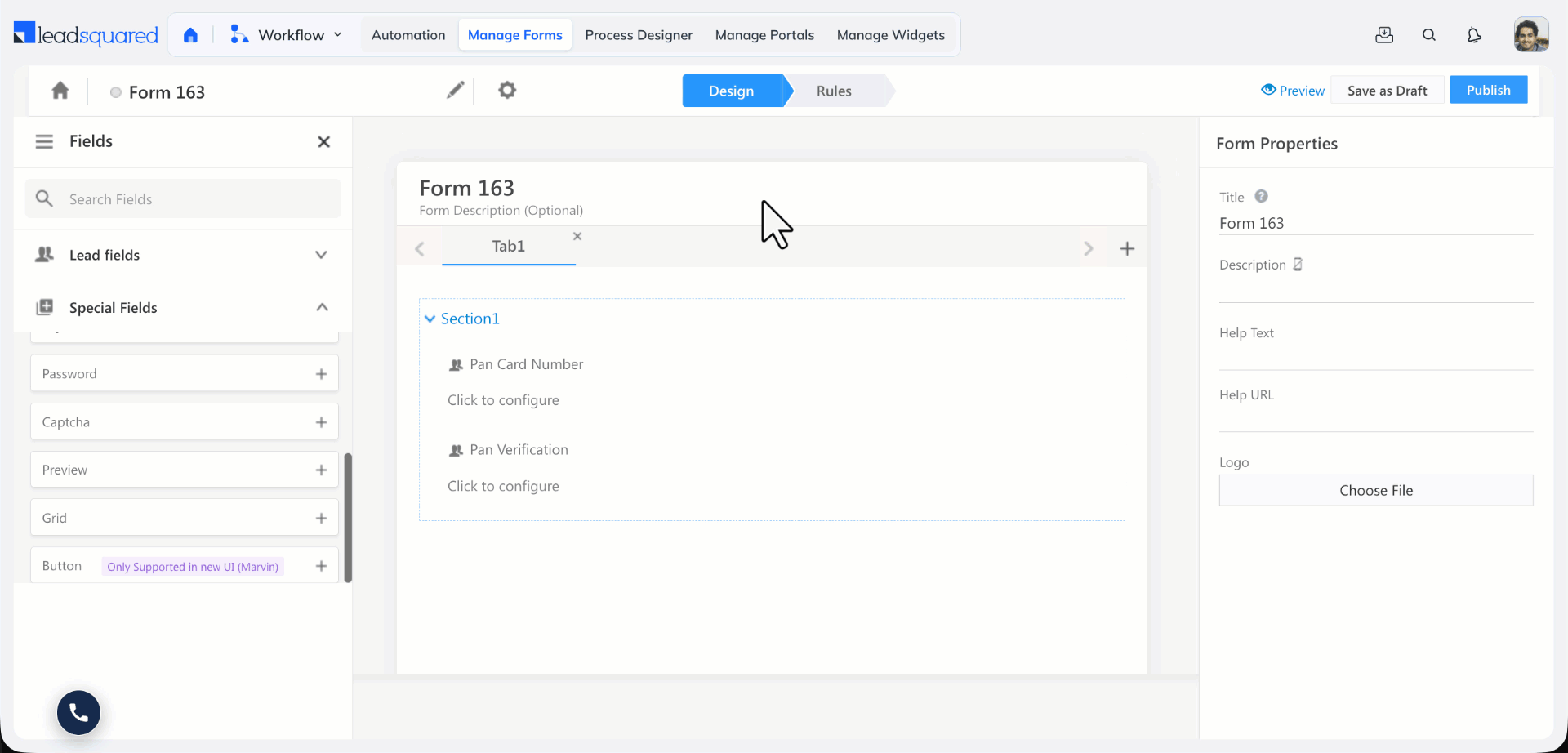Image resolution: width=1568 pixels, height=753 pixels.
Task: Click the Form Properties heading
Action: 1276,144
